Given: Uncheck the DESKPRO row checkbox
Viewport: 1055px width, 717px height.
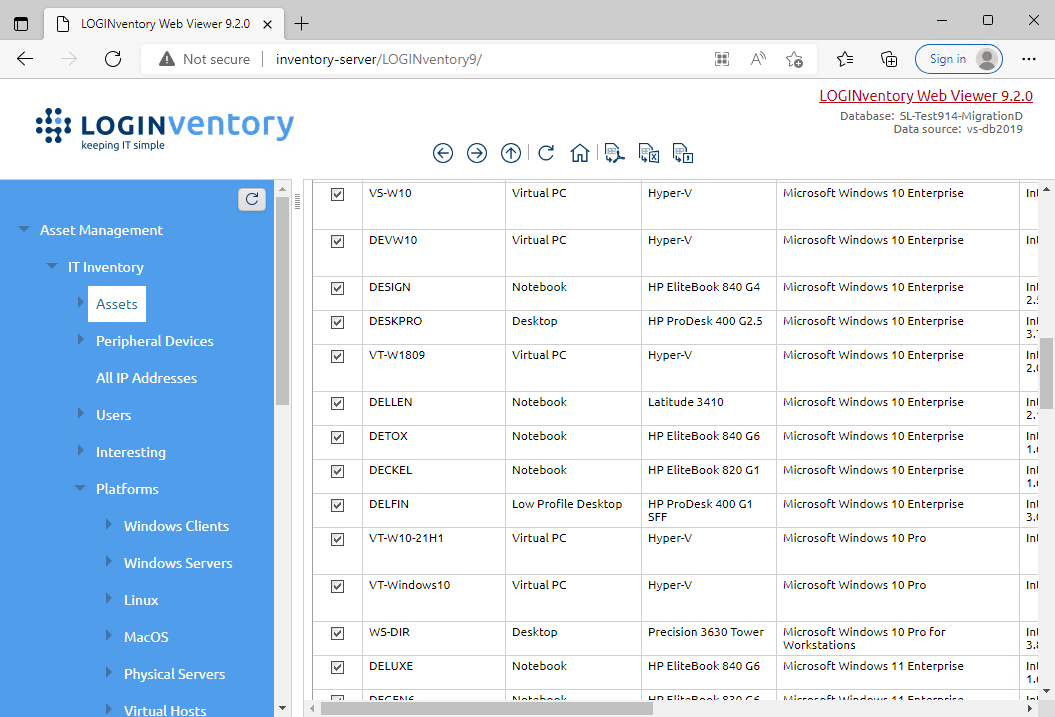Looking at the screenshot, I should [x=338, y=323].
